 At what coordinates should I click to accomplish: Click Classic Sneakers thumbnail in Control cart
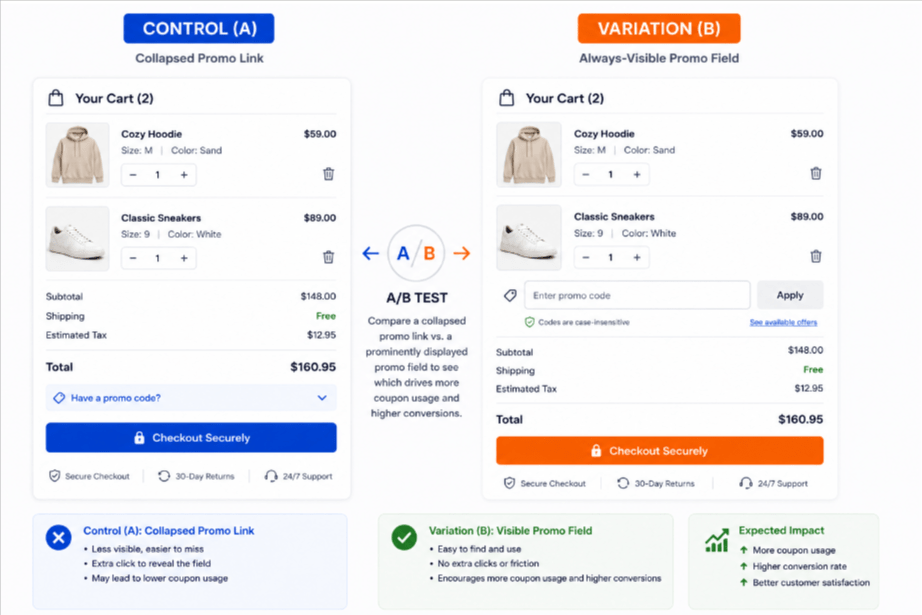point(78,238)
